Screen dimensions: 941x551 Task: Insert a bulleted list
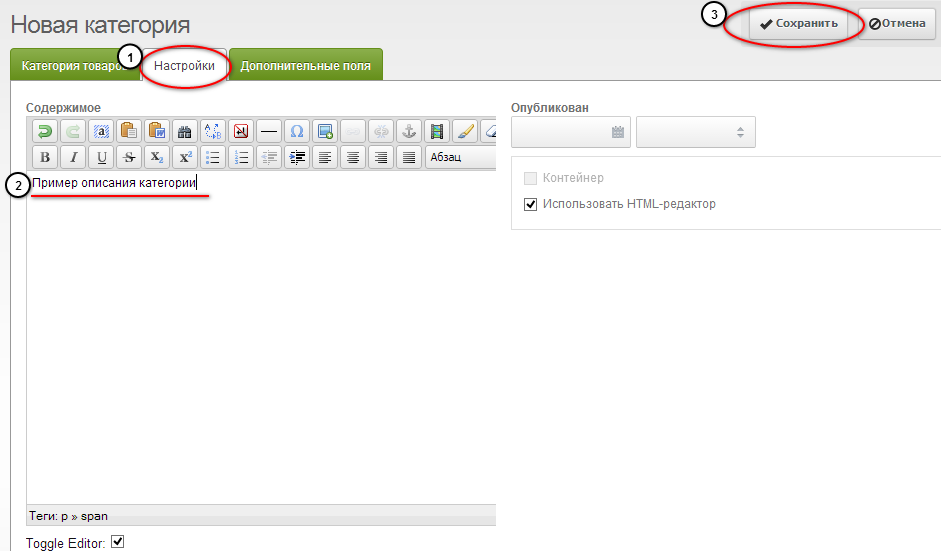click(212, 157)
